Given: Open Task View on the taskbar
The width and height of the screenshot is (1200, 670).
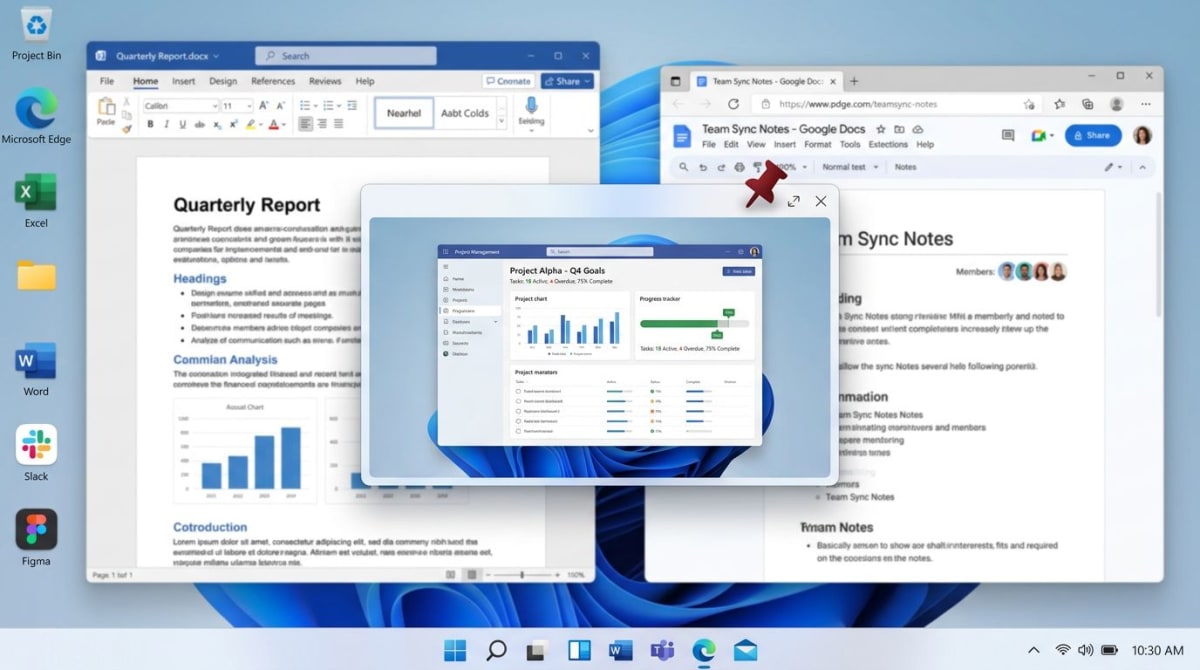Looking at the screenshot, I should click(537, 650).
